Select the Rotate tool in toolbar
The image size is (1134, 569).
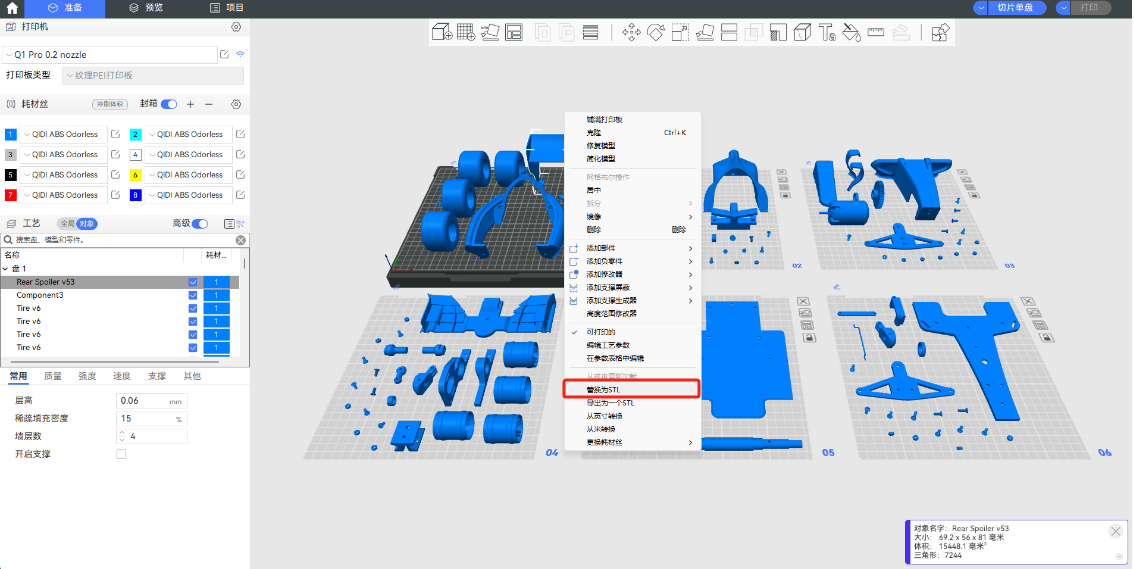656,33
